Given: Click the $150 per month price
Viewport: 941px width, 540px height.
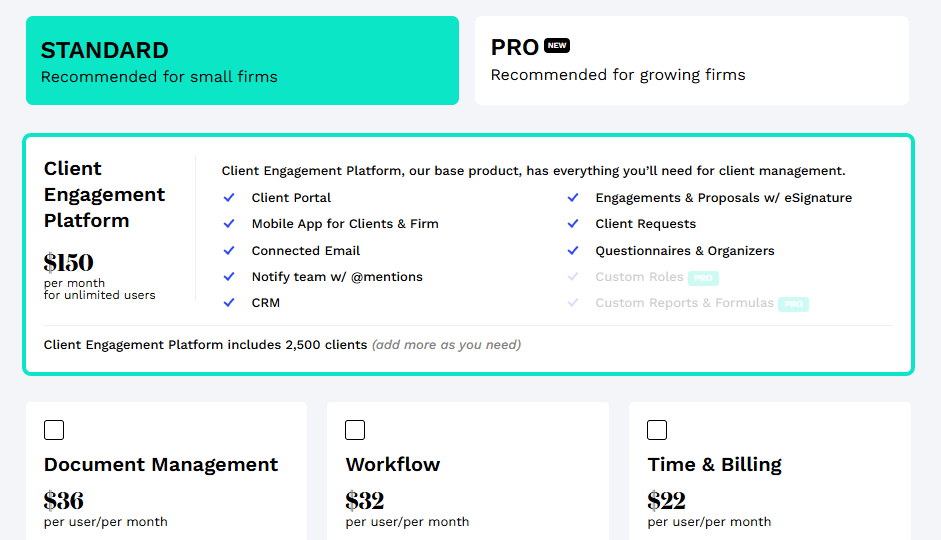Looking at the screenshot, I should click(x=69, y=263).
